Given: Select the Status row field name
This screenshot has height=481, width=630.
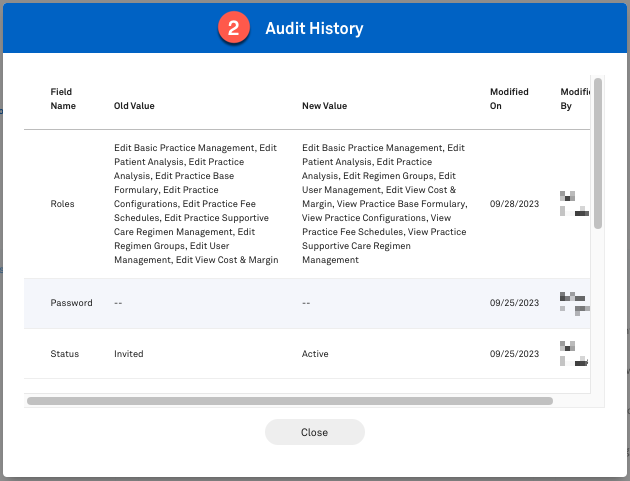Looking at the screenshot, I should 64,353.
